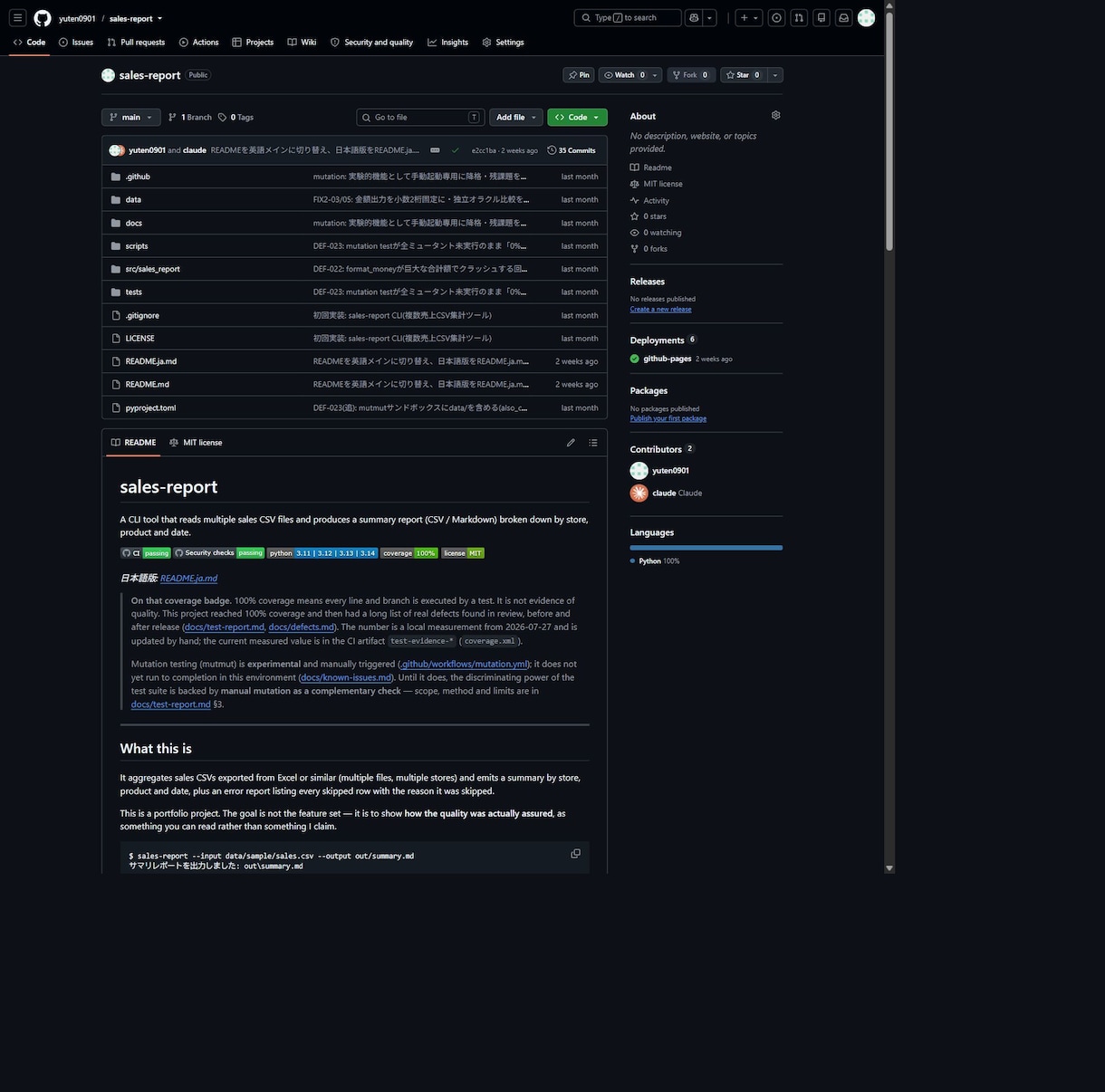
Task: Click the Create a new release link
Action: pos(660,310)
